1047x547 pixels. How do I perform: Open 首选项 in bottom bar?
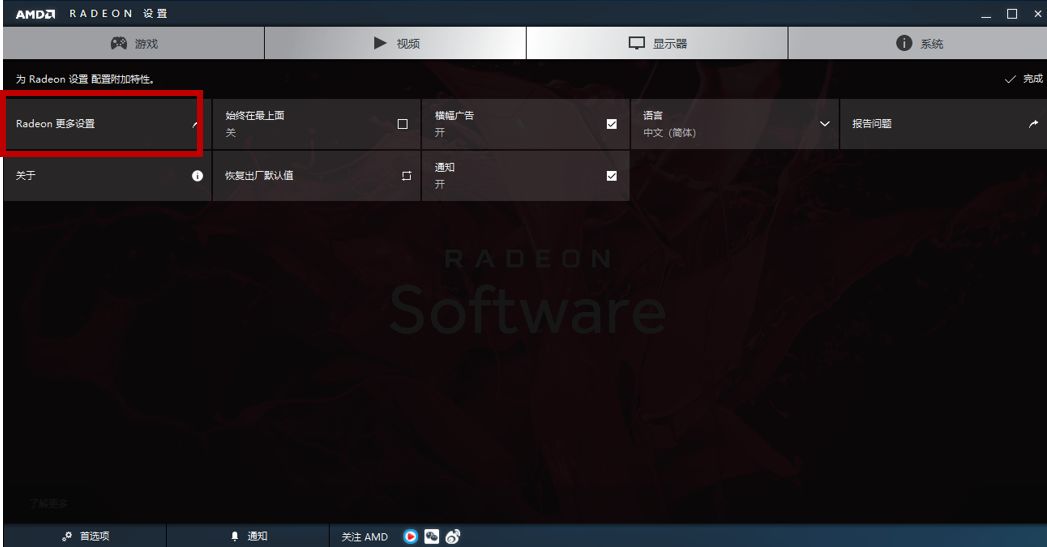tap(85, 536)
